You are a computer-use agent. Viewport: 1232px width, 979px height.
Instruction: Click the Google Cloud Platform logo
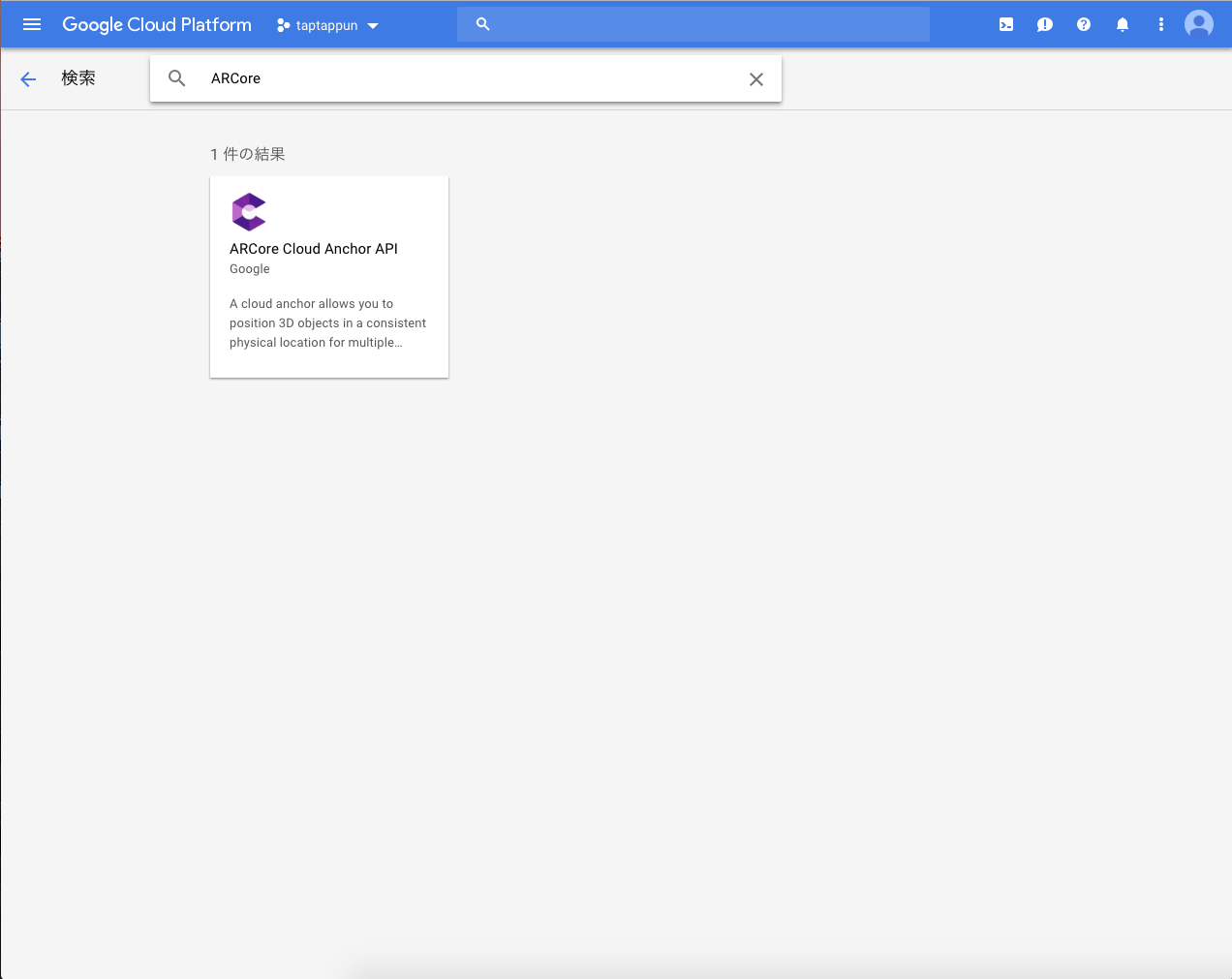tap(157, 24)
